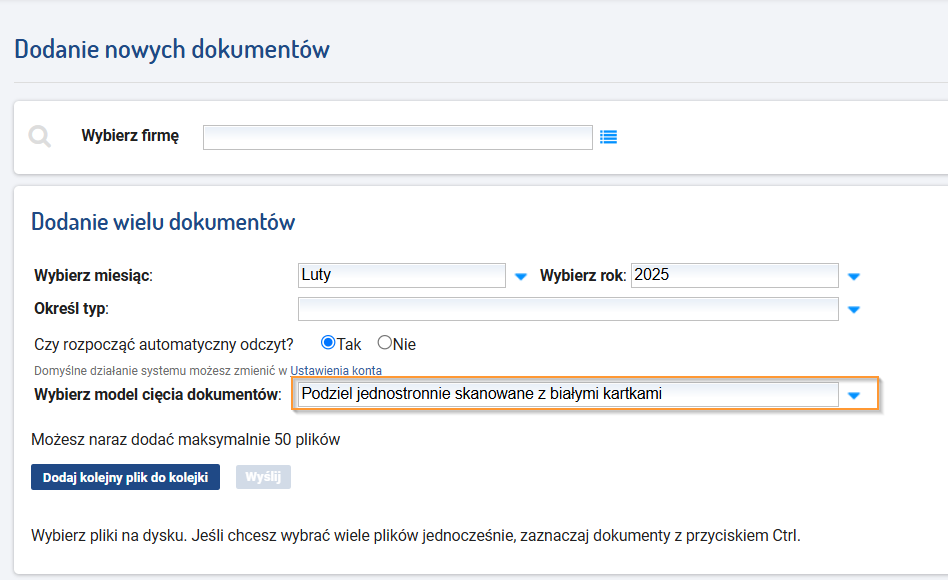The width and height of the screenshot is (948, 580).
Task: Open the Ustawienia konta link
Action: click(x=336, y=370)
